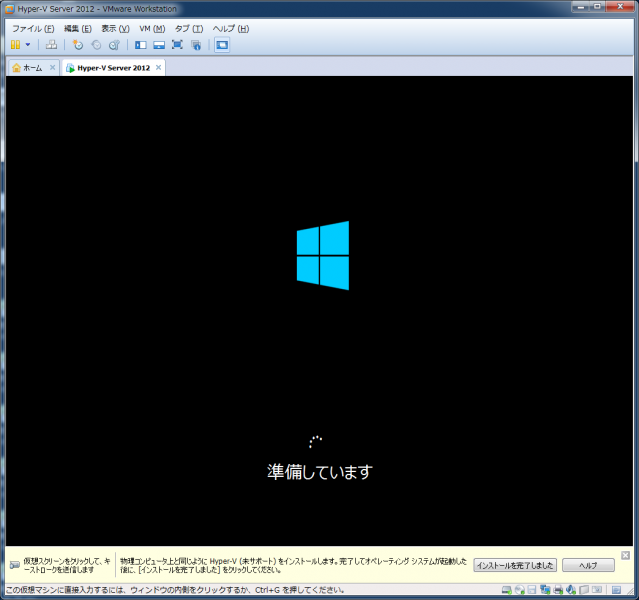Maximize the VMware Workstation window

(x=597, y=7)
